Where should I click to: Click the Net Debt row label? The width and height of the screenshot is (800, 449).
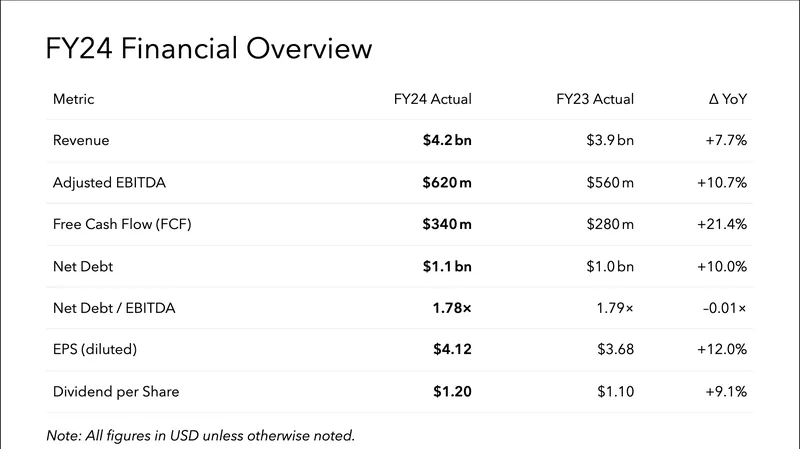pyautogui.click(x=83, y=266)
